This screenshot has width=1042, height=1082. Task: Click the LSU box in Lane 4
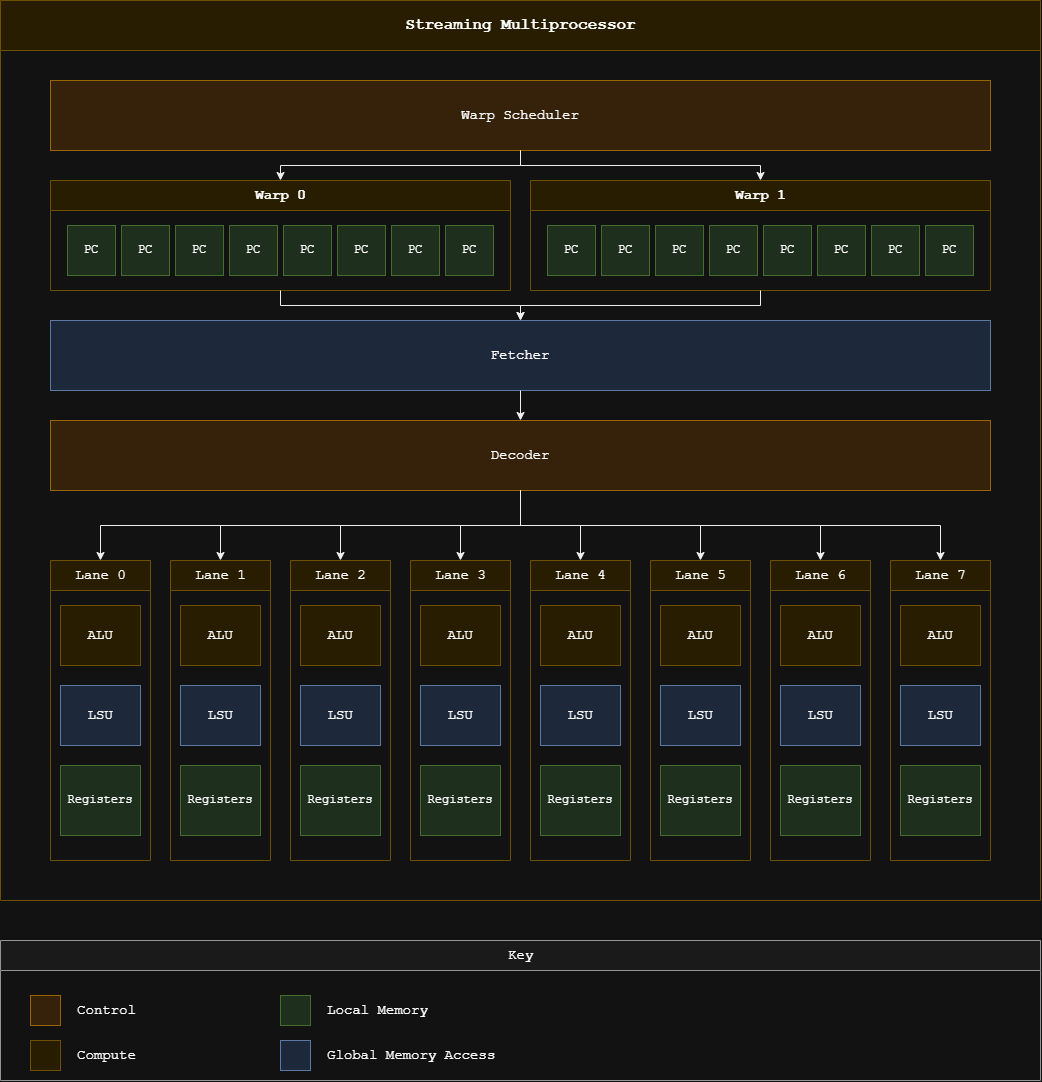pyautogui.click(x=580, y=716)
